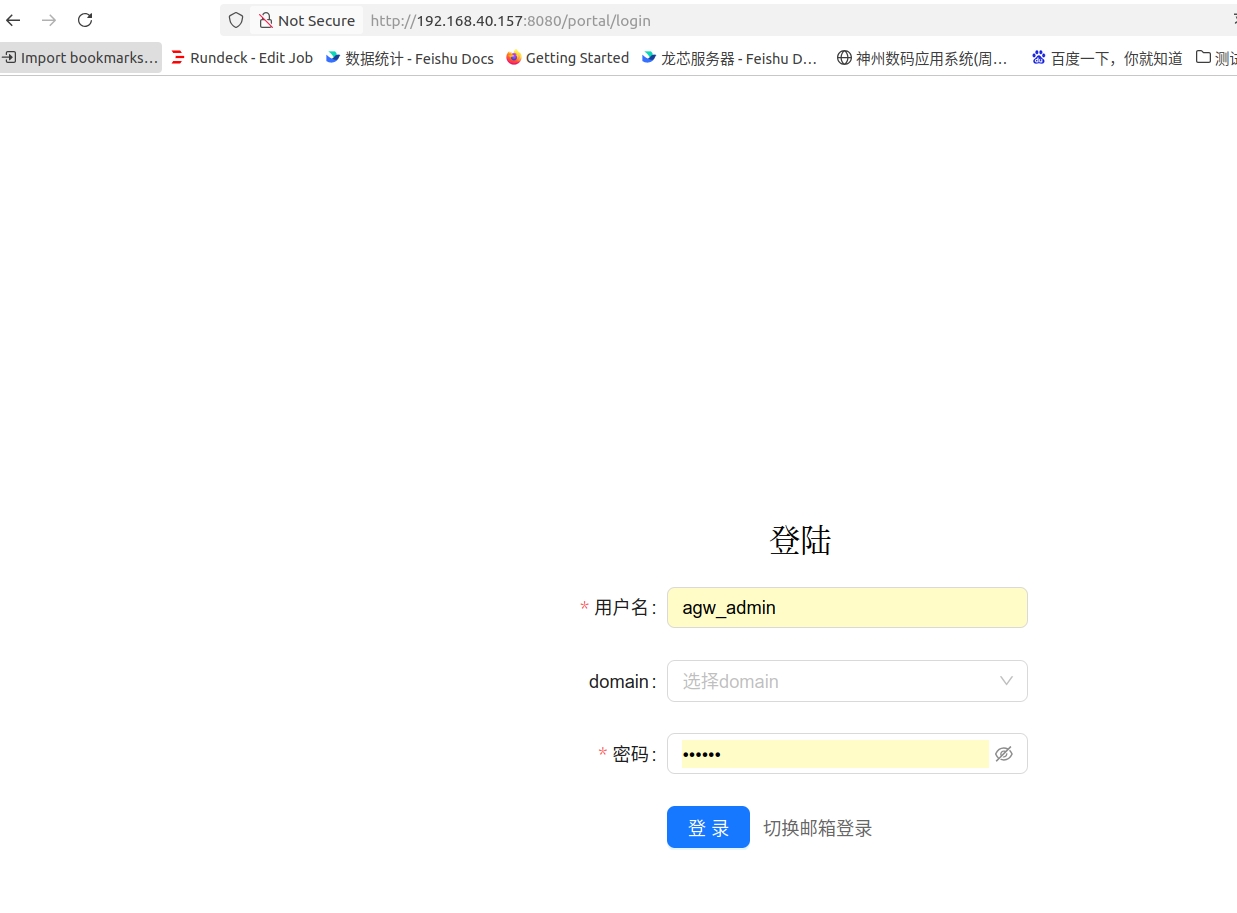Focus the 用户名 input field
Viewport: 1237px width, 913px height.
(x=846, y=608)
